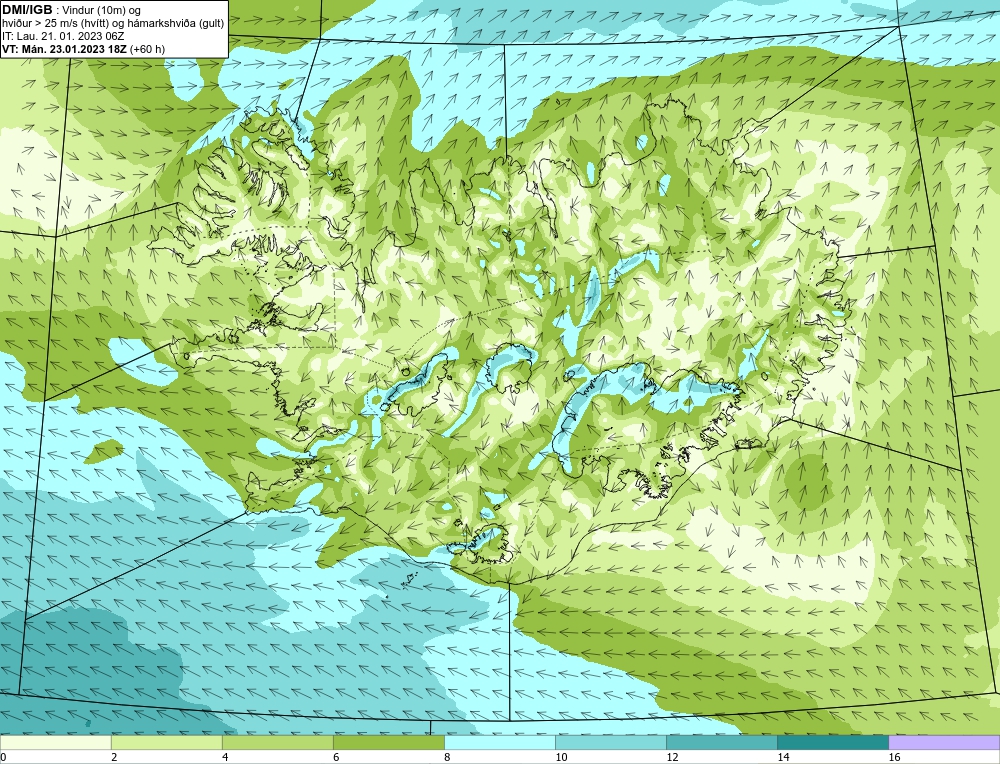Screen dimensions: 1000x764
Task: Click the 14–16 m/s dark teal legend swatch
Action: [x=832, y=742]
